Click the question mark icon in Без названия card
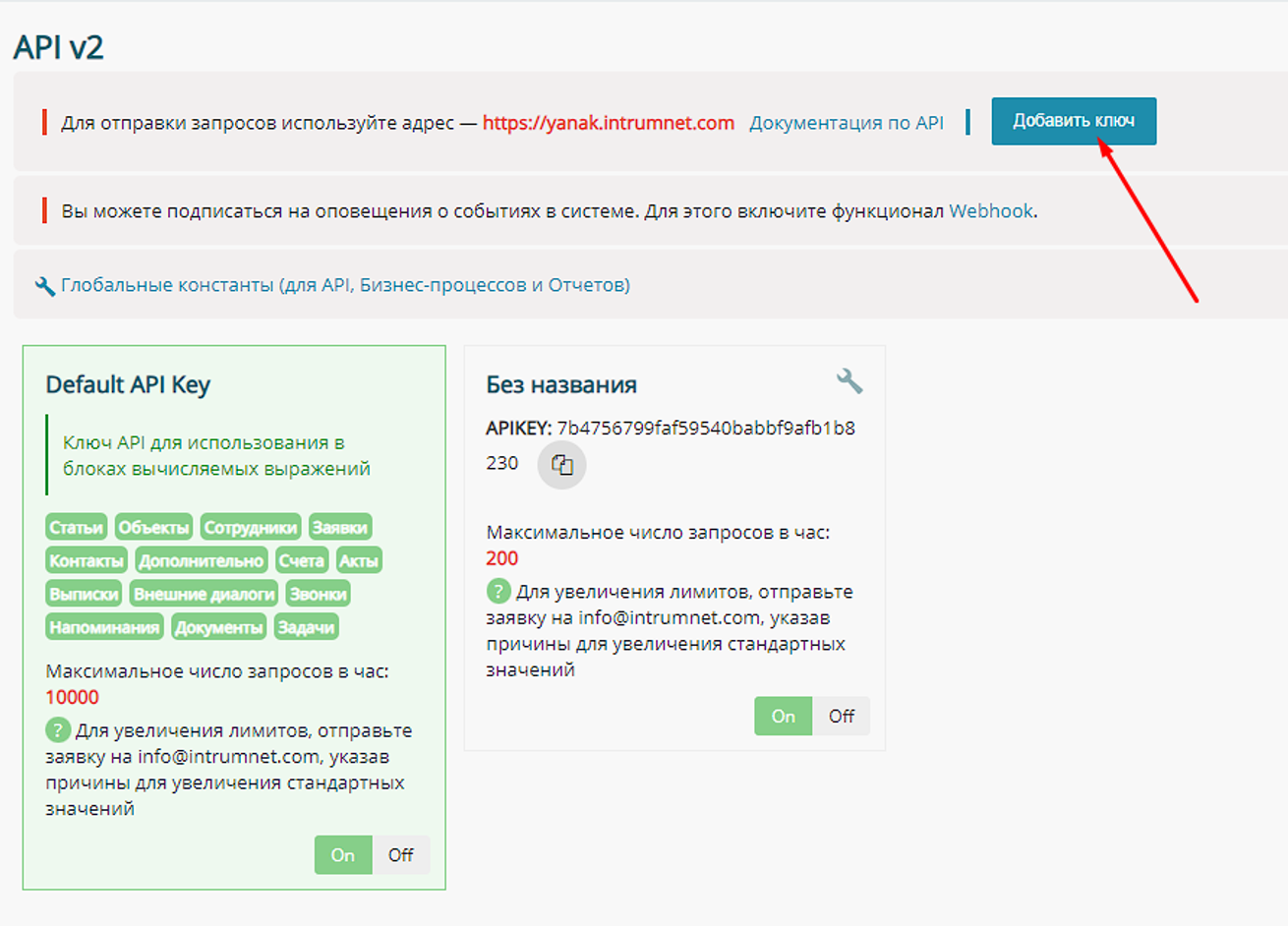The image size is (1288, 926). [x=498, y=592]
